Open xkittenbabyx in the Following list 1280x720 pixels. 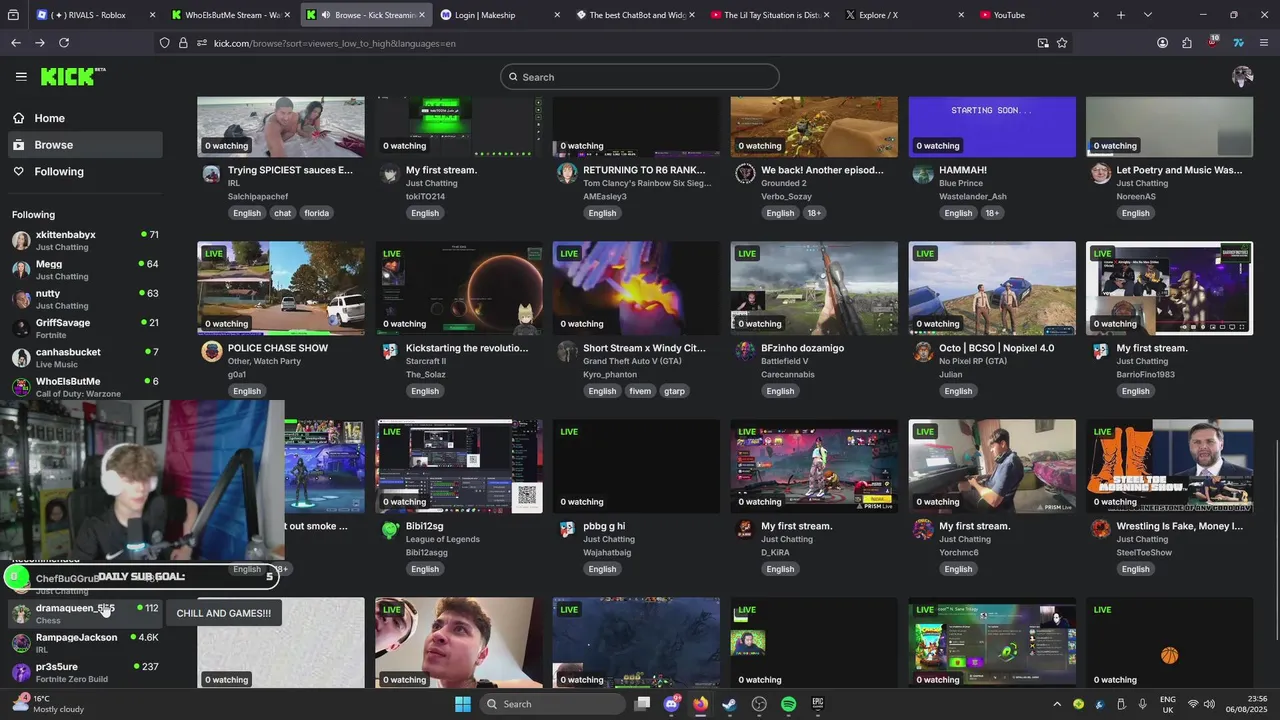coord(85,240)
